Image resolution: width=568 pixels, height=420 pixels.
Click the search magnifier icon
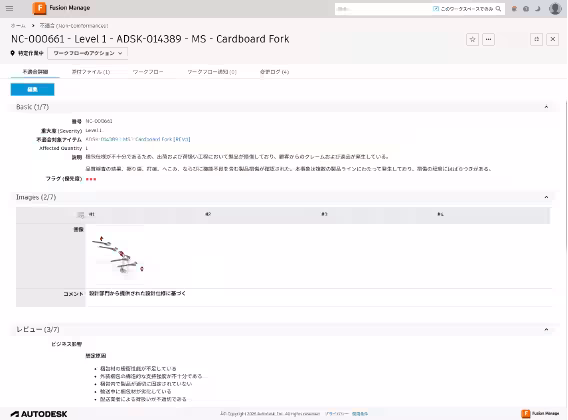click(498, 9)
